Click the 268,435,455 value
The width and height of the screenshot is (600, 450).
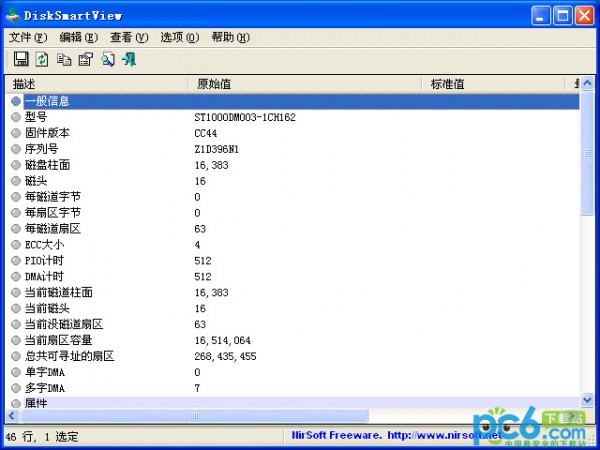click(225, 356)
